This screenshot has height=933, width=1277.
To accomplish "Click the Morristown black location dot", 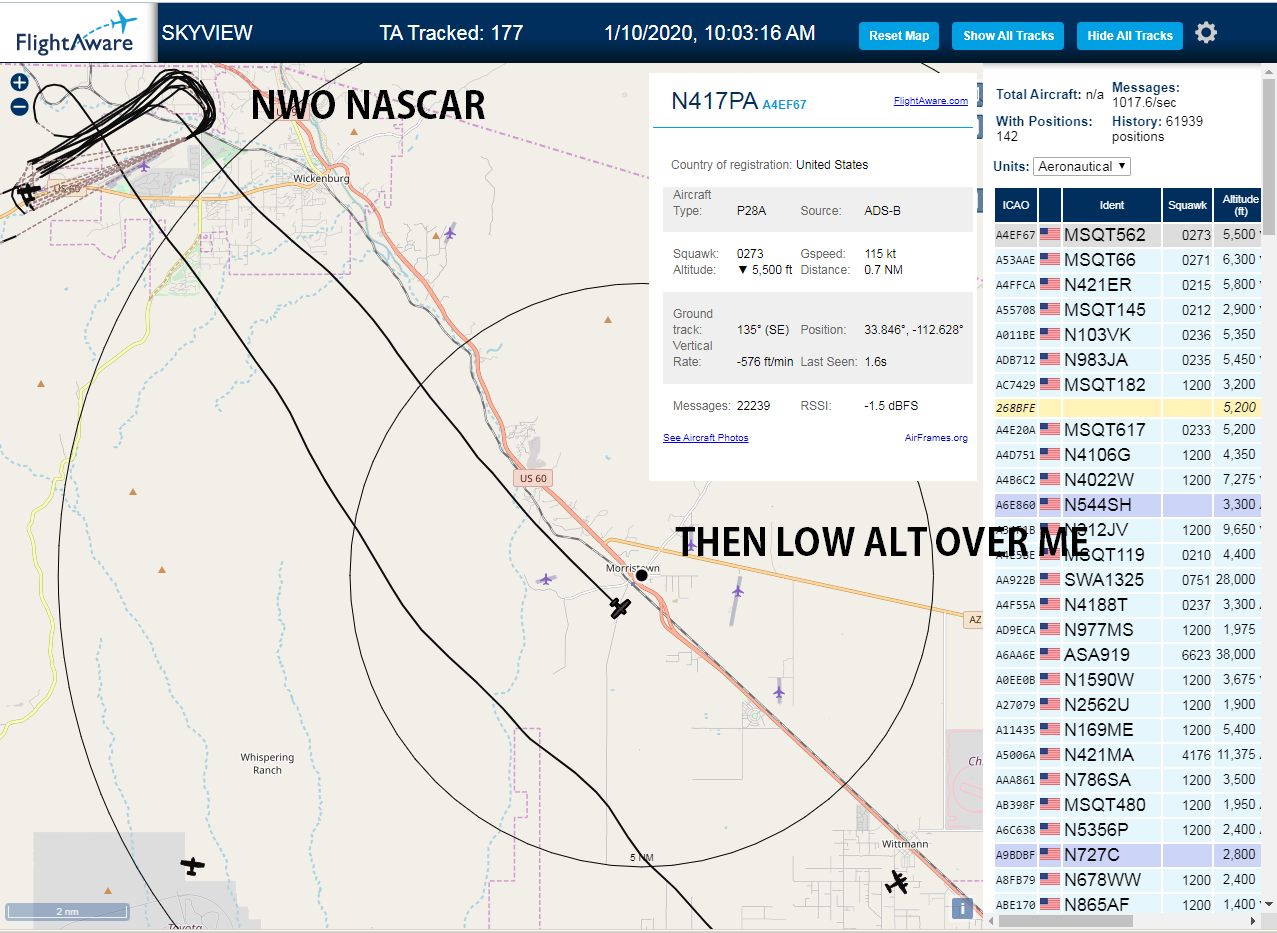I will coord(642,575).
